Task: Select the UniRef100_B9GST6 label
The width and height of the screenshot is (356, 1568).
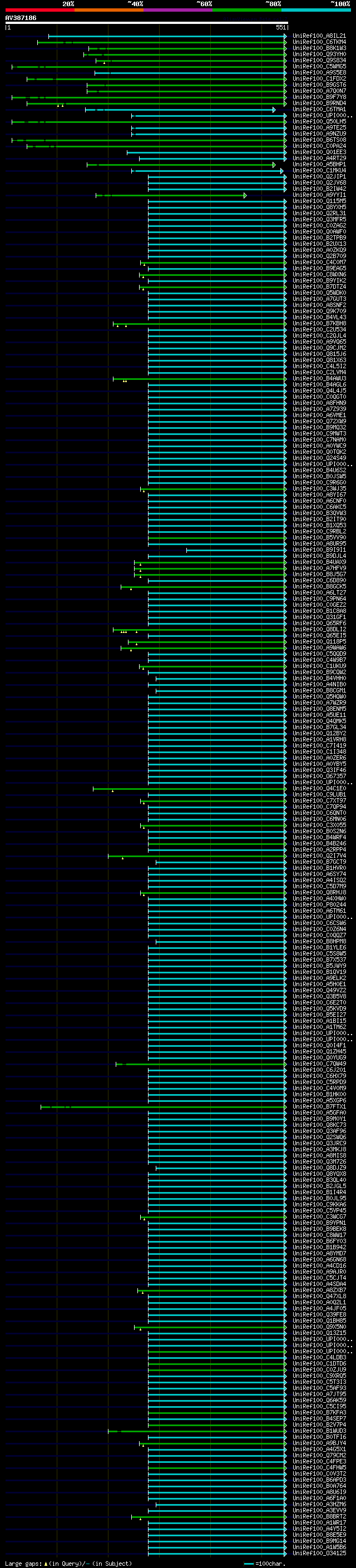Action: tap(319, 85)
